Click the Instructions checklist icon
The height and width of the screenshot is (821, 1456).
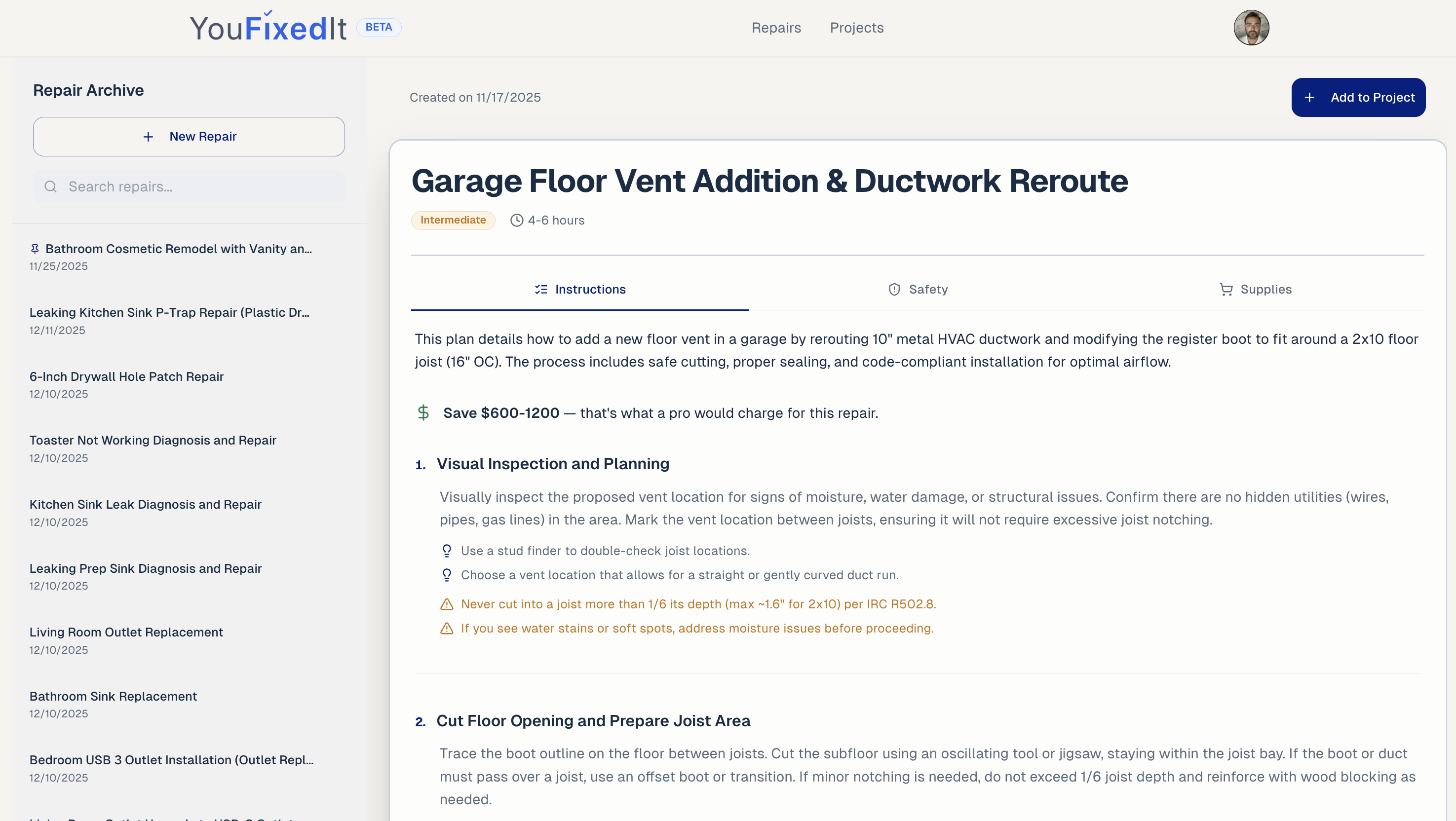point(541,289)
